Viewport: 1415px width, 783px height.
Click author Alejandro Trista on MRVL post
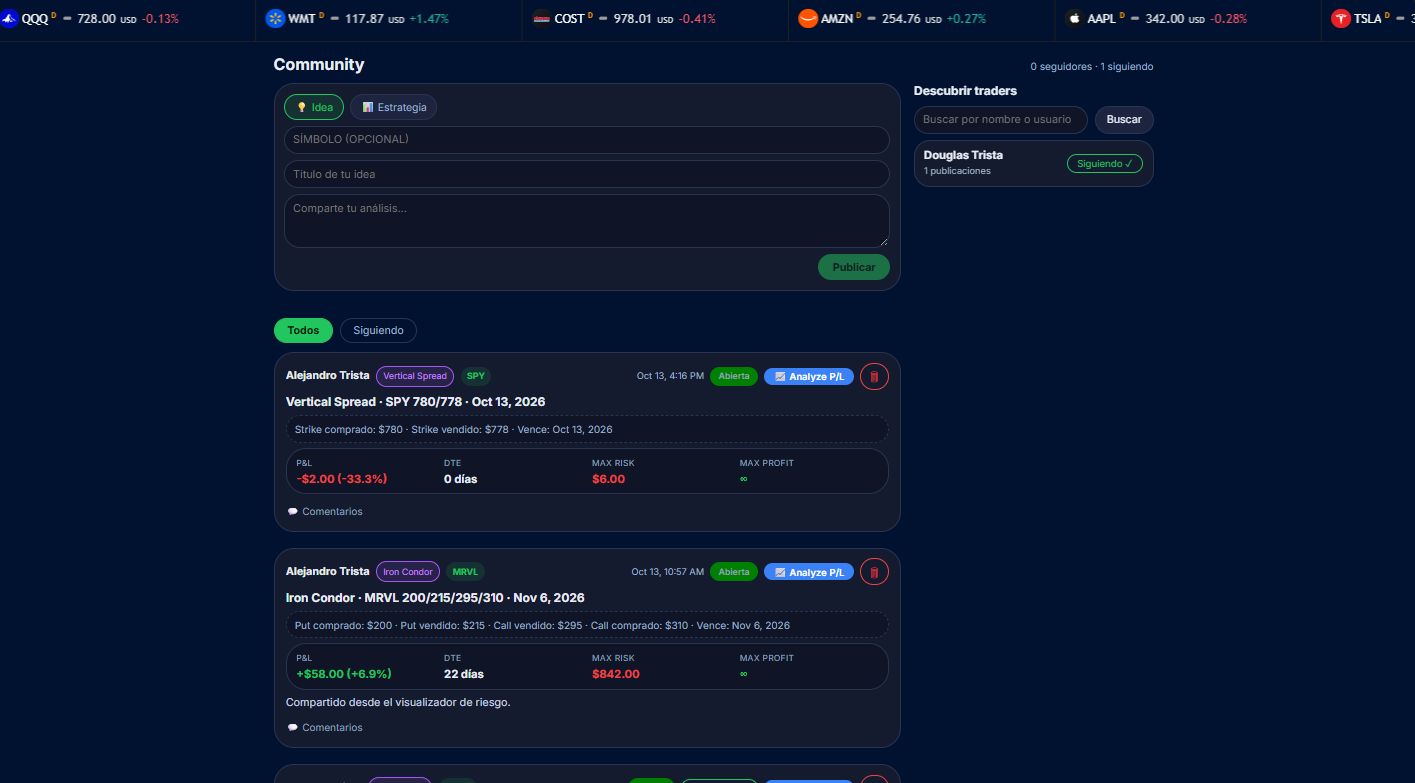(x=327, y=572)
